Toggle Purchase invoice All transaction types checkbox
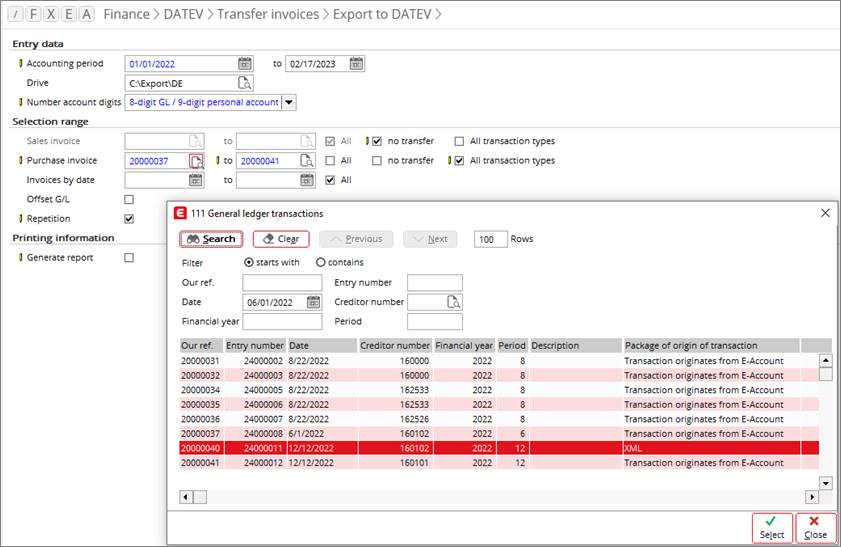Viewport: 841px width, 547px height. (459, 160)
